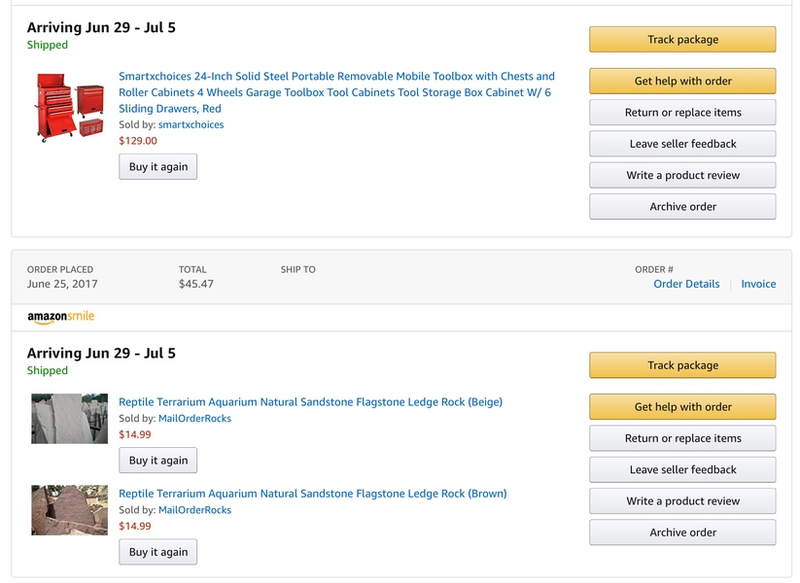This screenshot has height=583, width=800.
Task: Open Order Details for the June 25 order
Action: [x=686, y=284]
